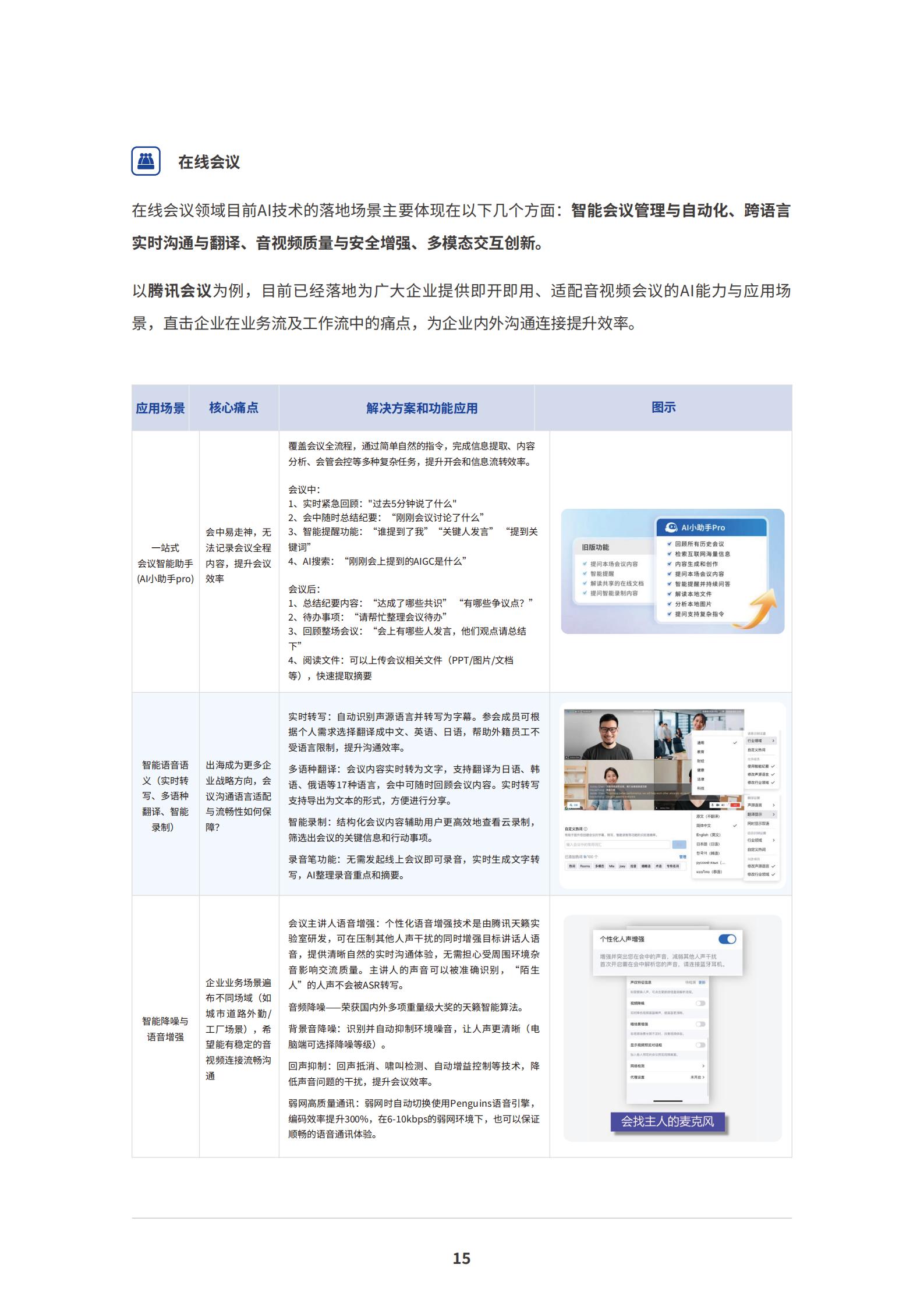Click checkmark beside 解读本地文件
Viewport: 924px width, 1307px height.
[x=670, y=594]
